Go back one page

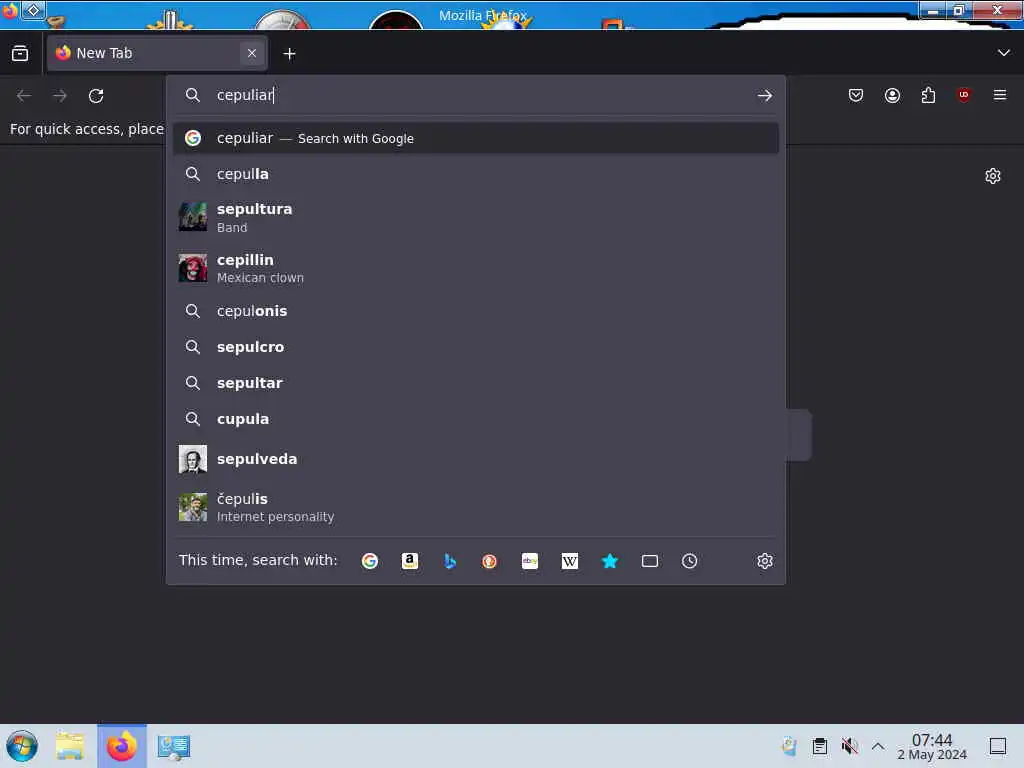[24, 96]
